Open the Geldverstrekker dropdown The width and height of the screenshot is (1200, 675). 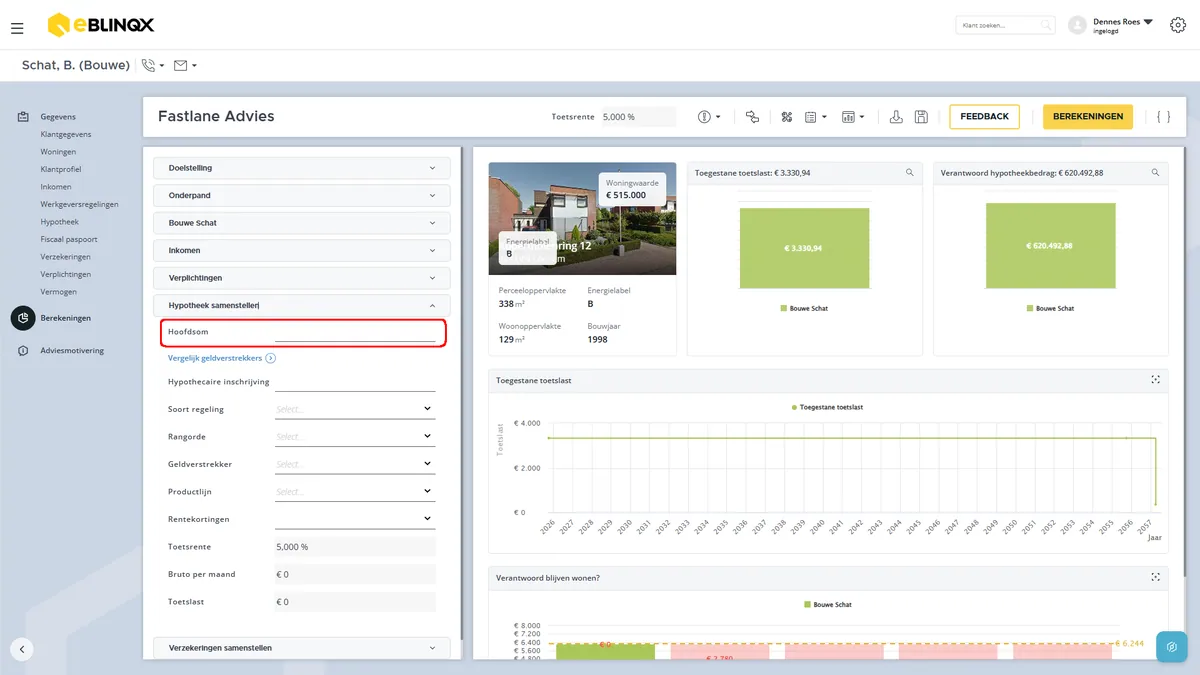[x=355, y=464]
